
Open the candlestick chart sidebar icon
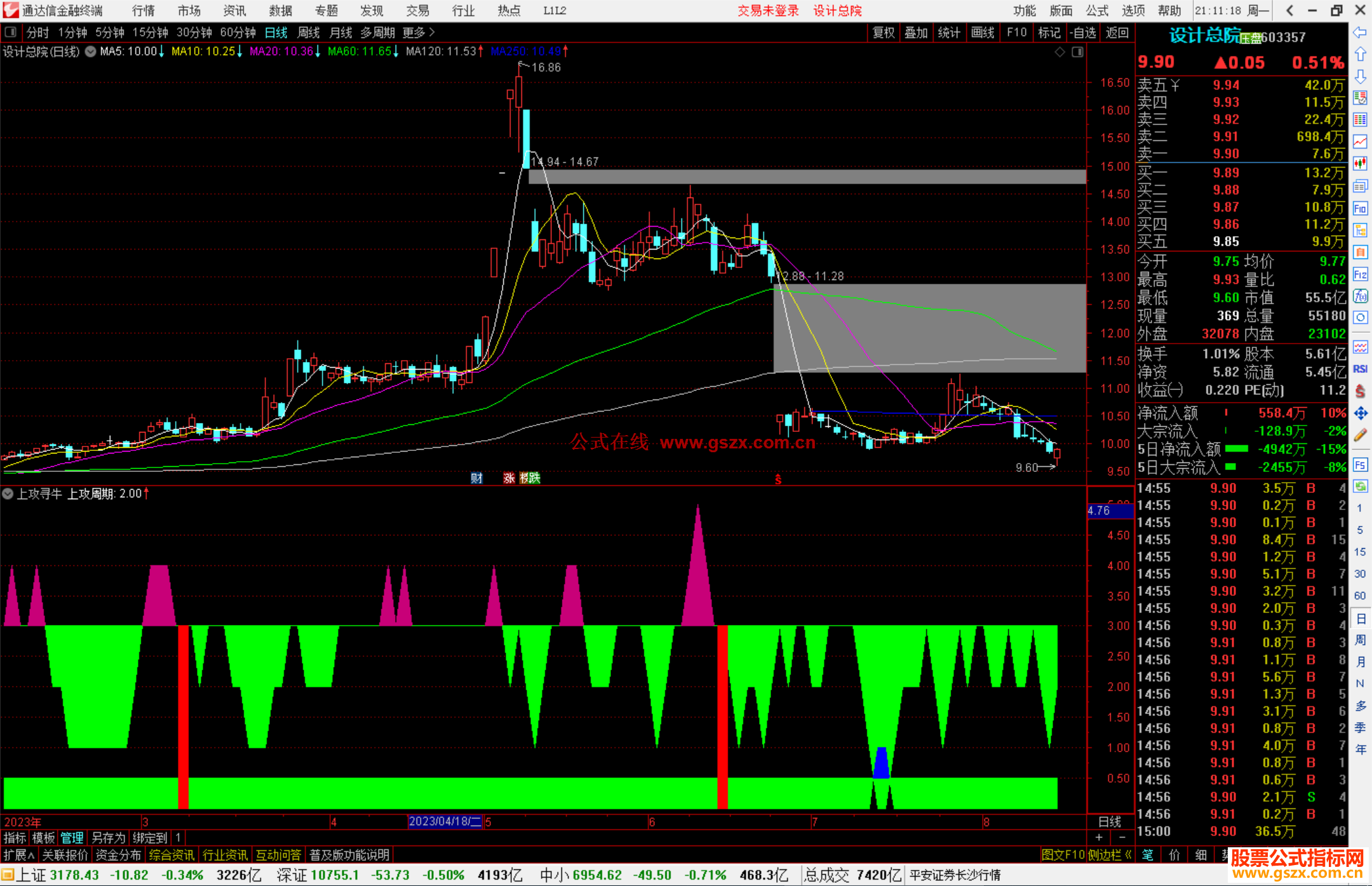tap(1360, 163)
